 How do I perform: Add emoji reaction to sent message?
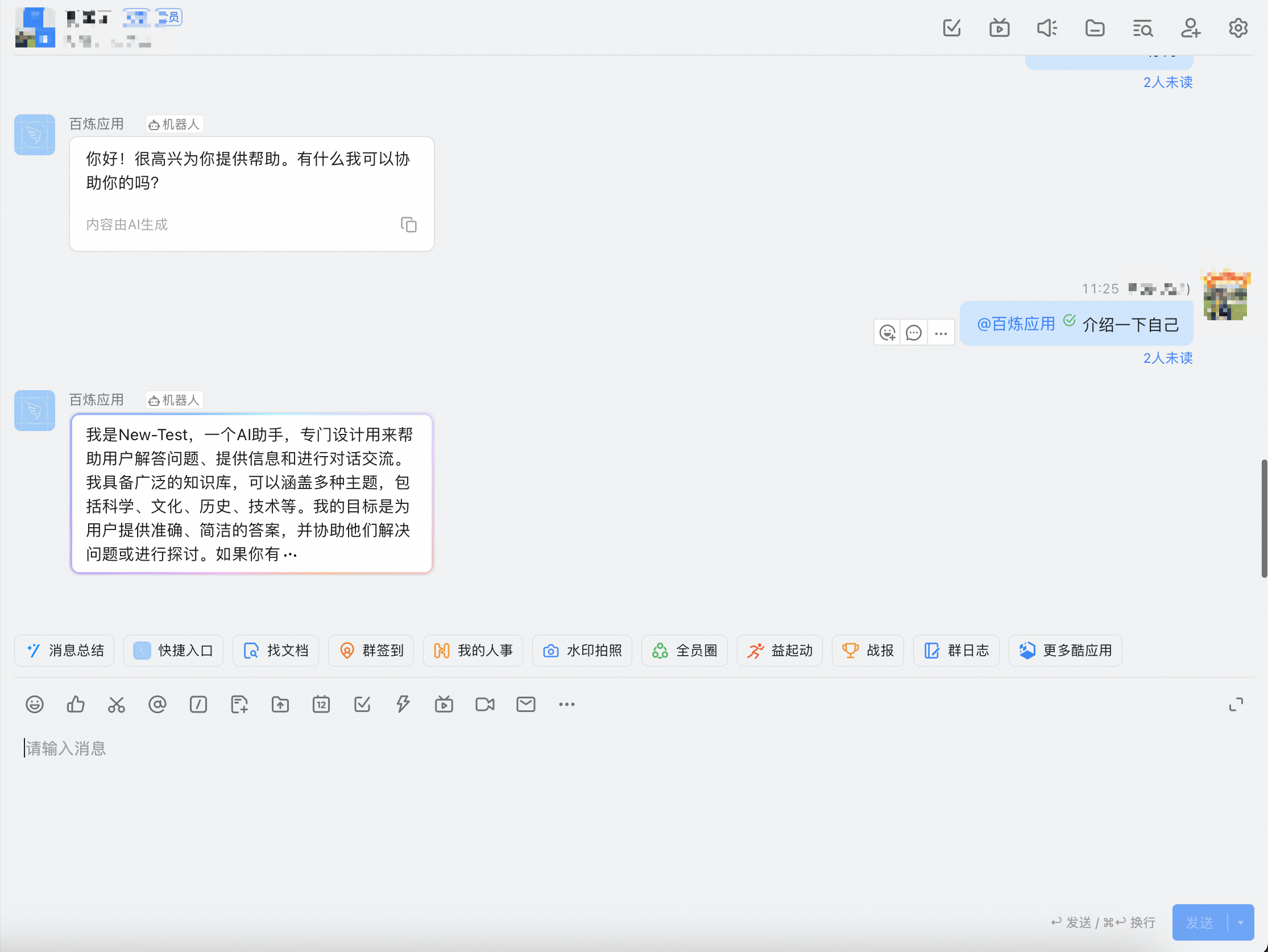click(888, 333)
